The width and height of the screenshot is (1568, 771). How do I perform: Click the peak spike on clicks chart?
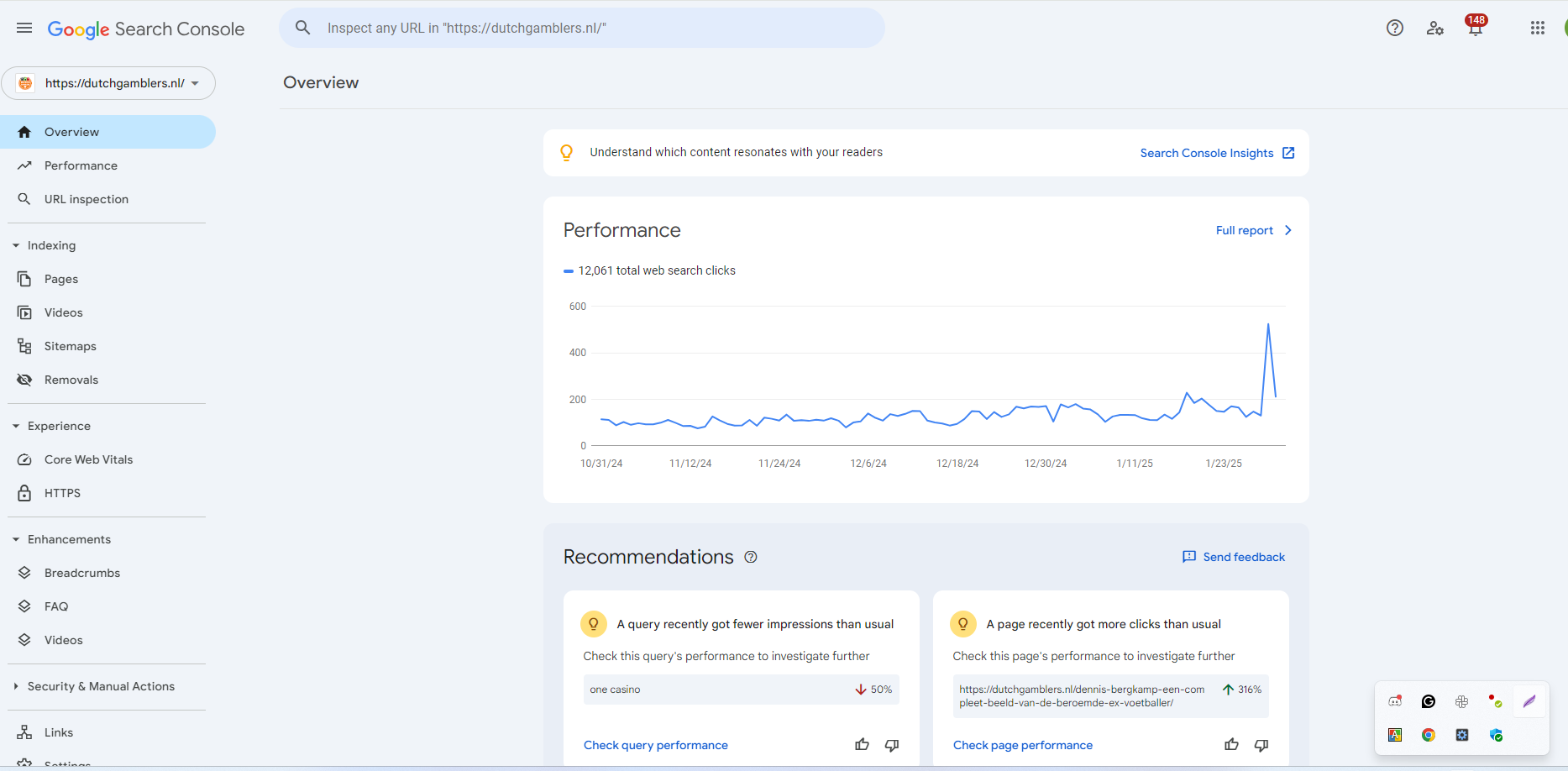click(x=1268, y=324)
